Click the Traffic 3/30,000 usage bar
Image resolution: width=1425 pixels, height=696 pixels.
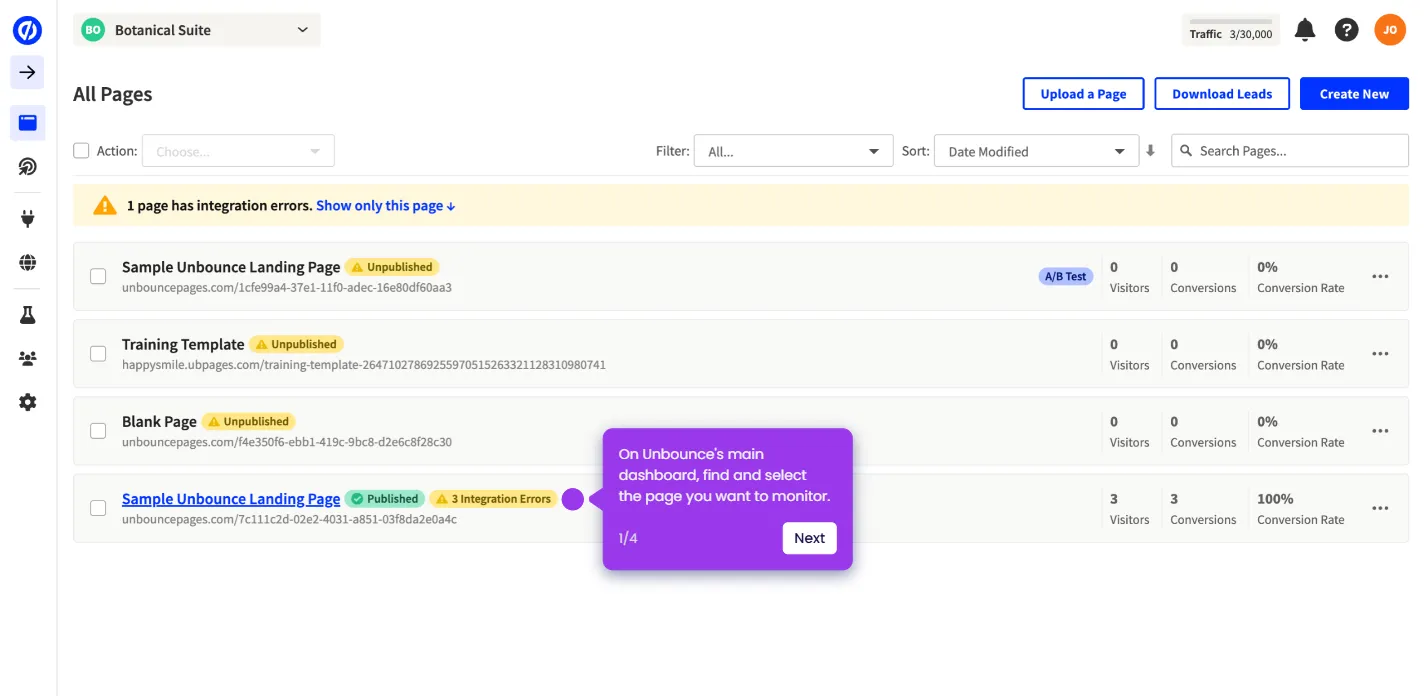tap(1230, 30)
